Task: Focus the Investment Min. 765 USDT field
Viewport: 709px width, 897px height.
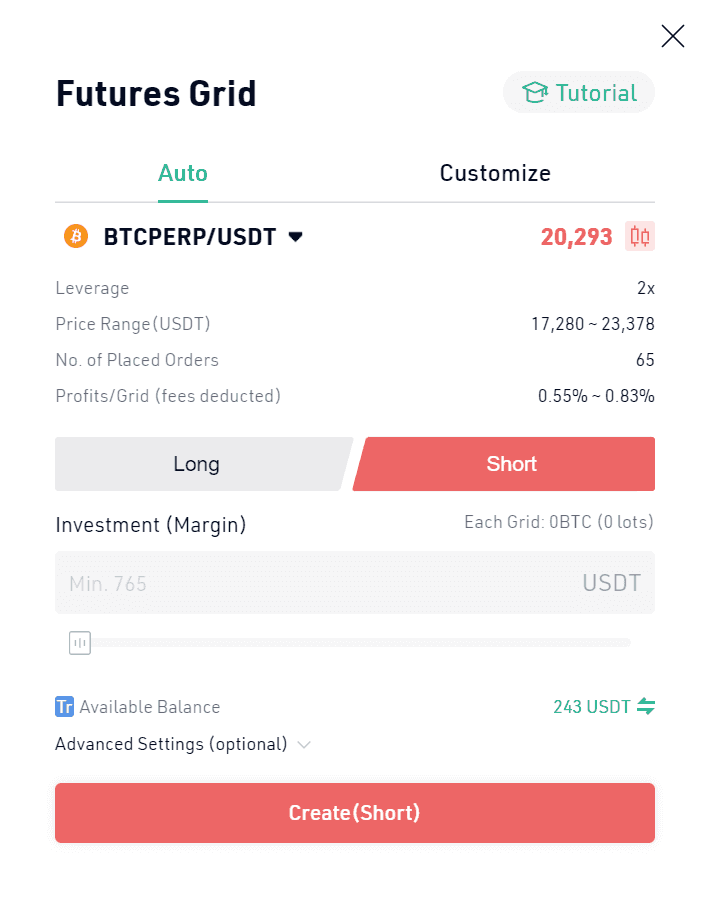Action: tap(355, 583)
